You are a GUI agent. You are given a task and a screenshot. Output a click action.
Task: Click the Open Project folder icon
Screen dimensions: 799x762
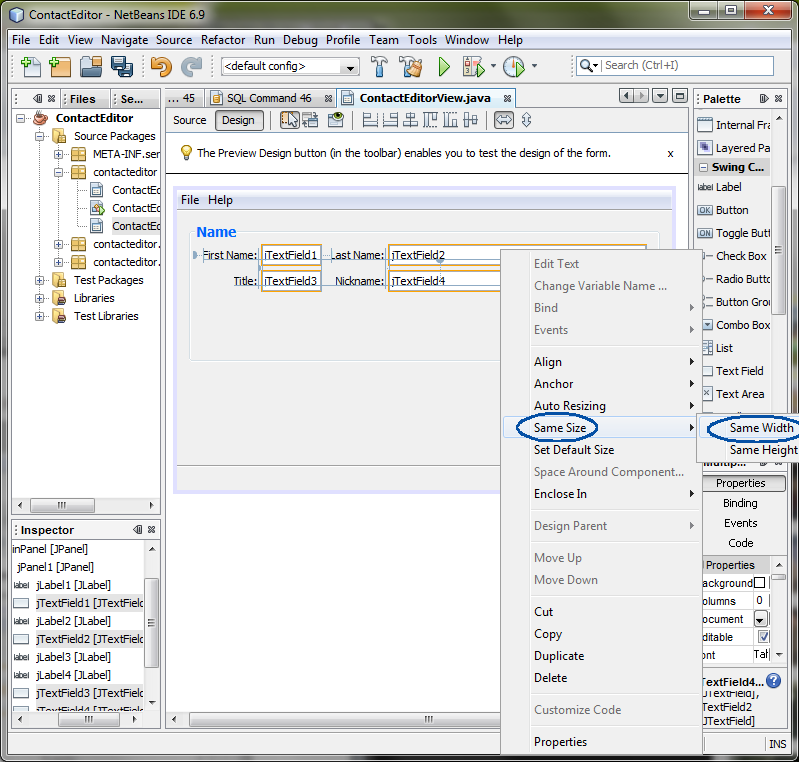pos(91,66)
